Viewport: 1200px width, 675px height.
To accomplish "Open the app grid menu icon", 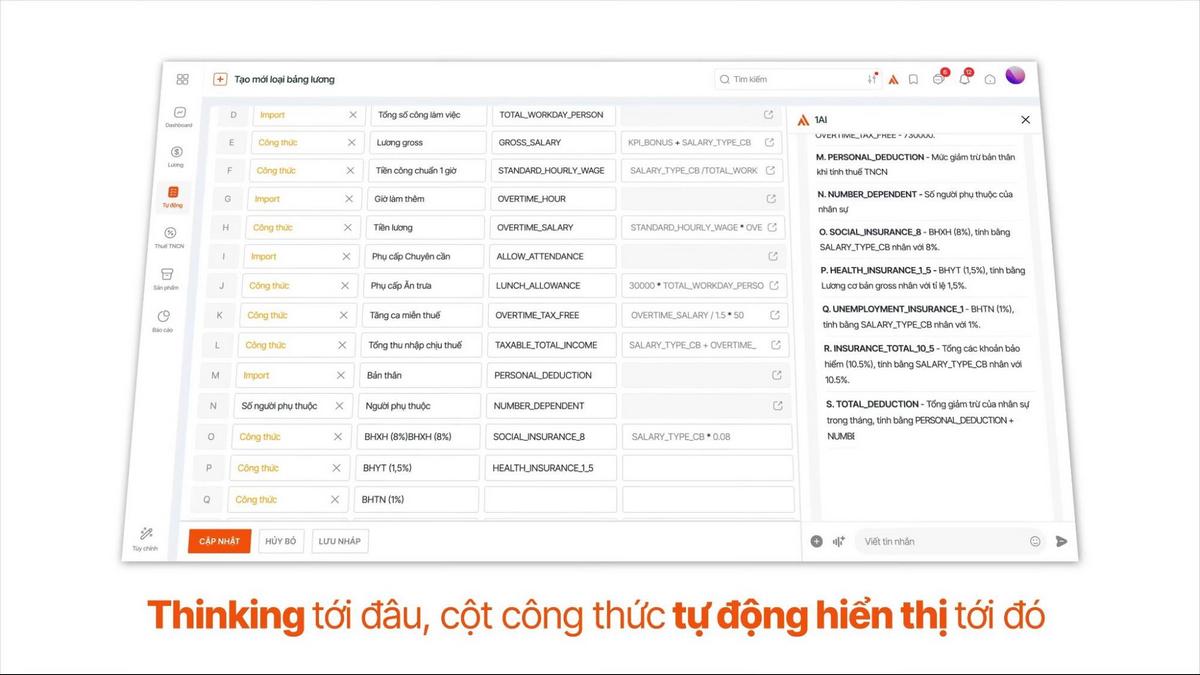I will point(182,79).
